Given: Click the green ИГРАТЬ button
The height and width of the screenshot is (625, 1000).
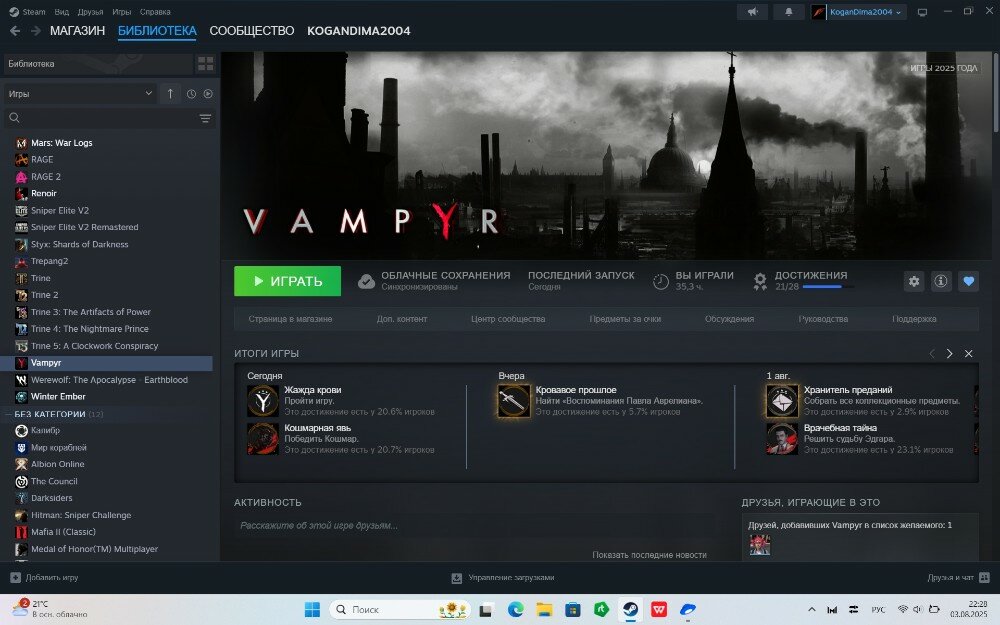Looking at the screenshot, I should [x=288, y=281].
